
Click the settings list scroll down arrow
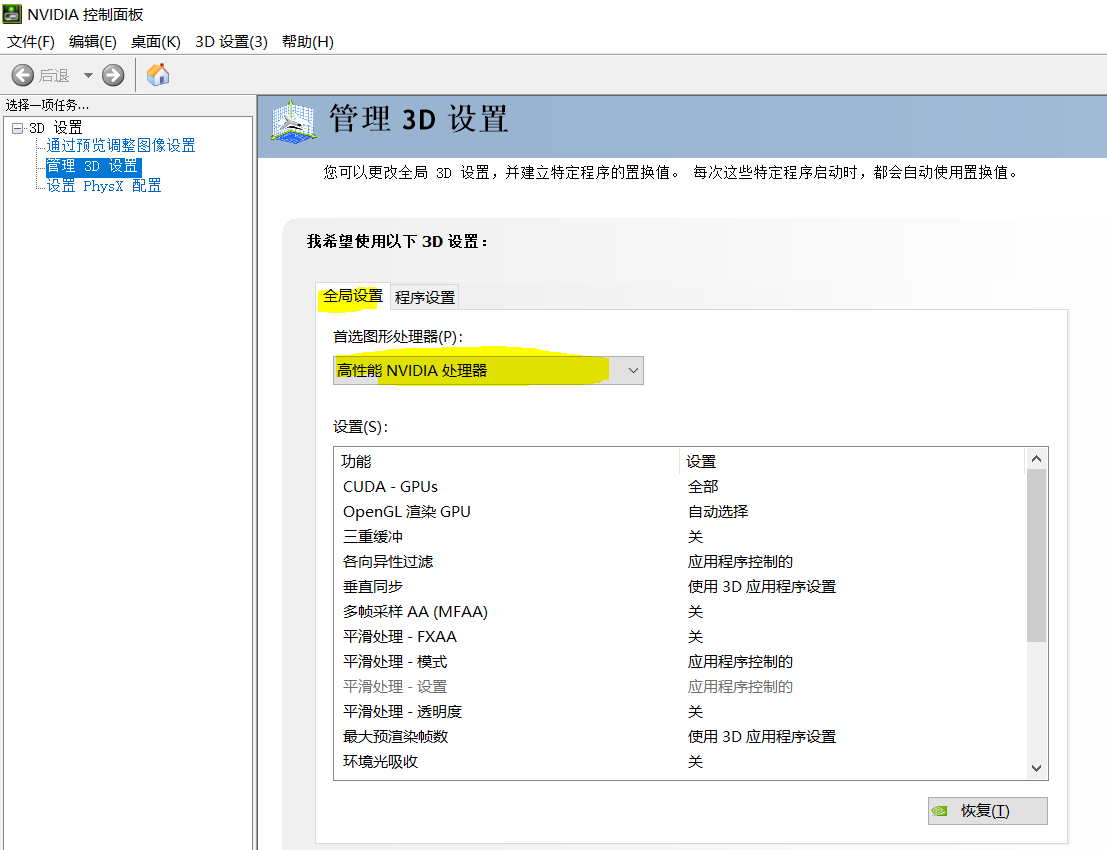pos(1036,768)
